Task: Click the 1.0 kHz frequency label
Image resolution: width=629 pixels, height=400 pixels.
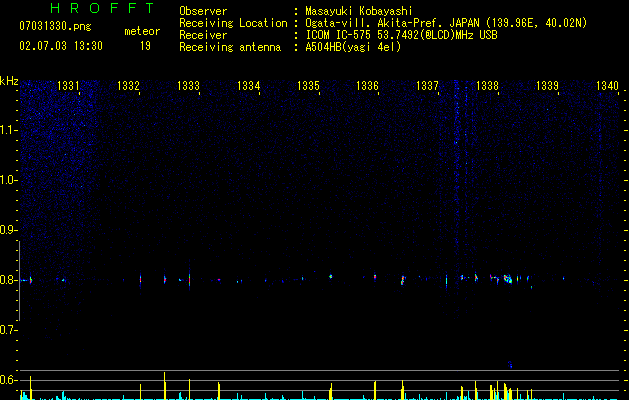Action: [x=8, y=180]
